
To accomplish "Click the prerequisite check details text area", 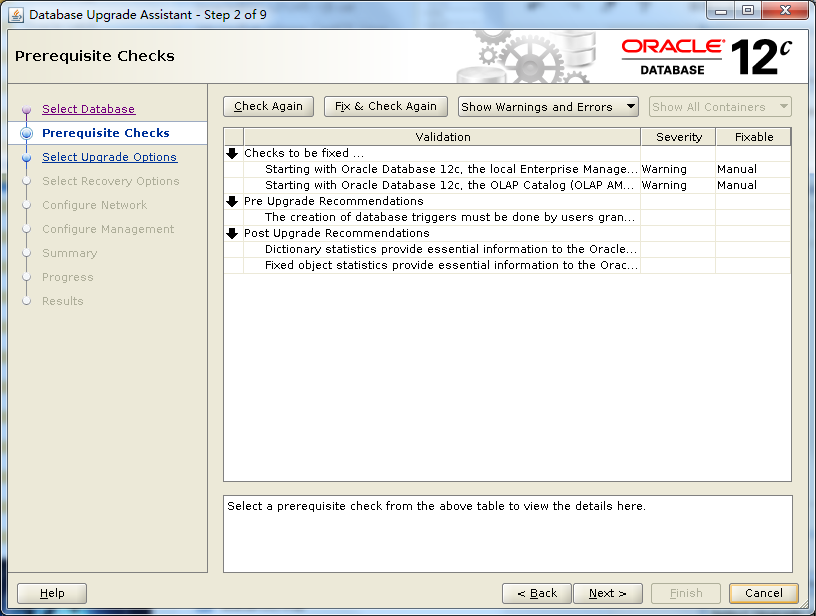I will (507, 534).
